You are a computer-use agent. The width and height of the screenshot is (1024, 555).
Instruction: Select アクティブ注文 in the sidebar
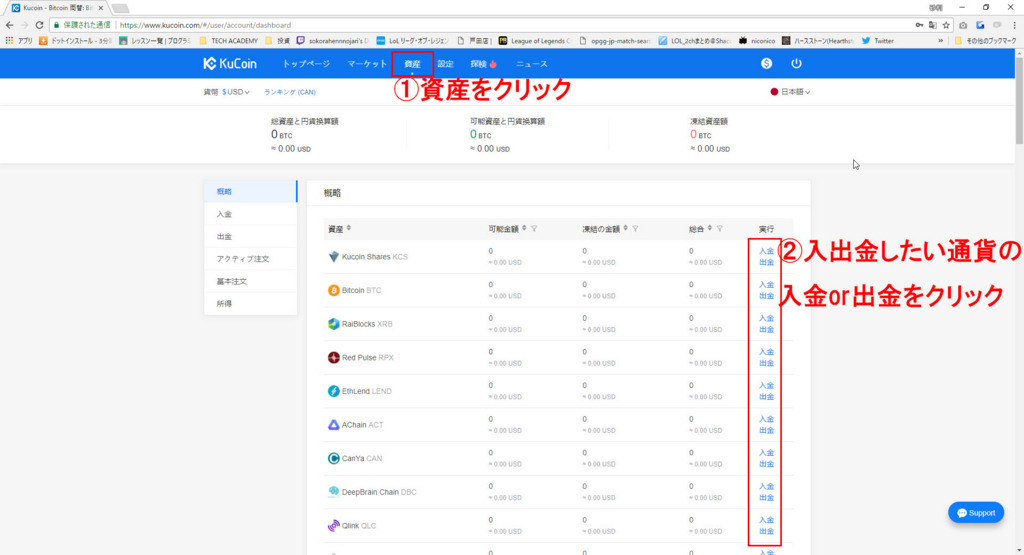tap(251, 259)
